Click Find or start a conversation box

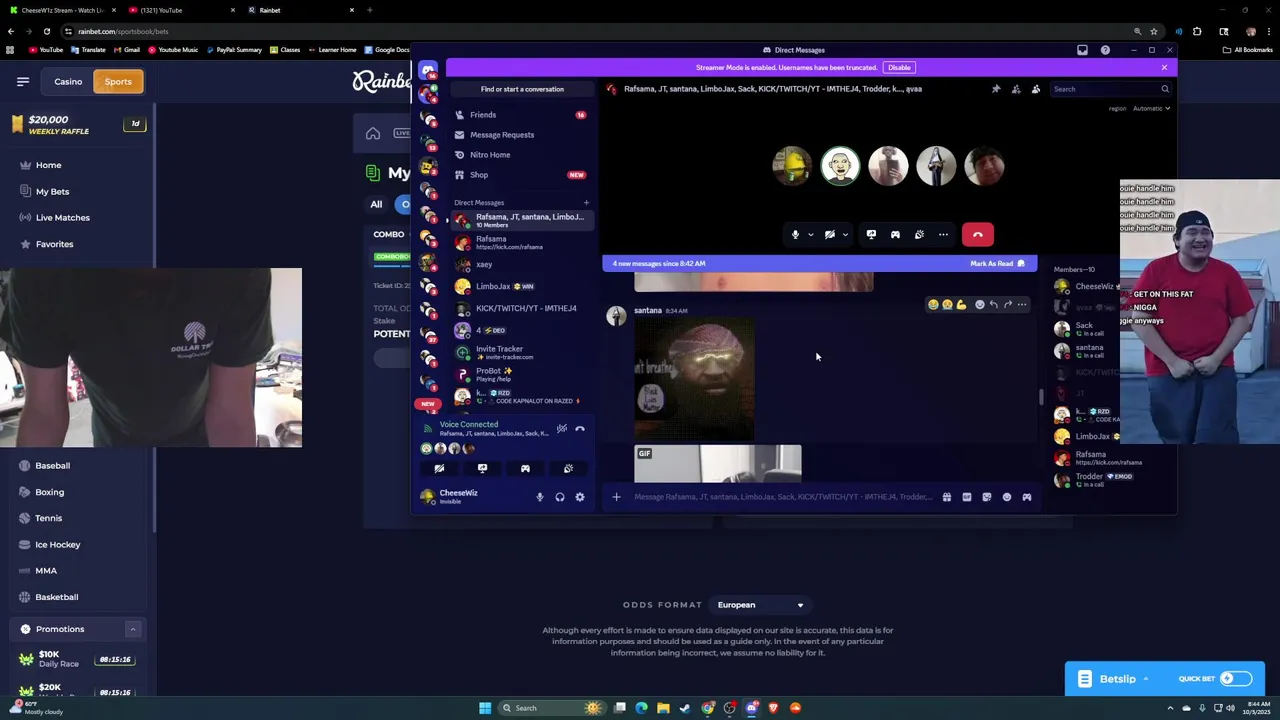click(x=522, y=89)
